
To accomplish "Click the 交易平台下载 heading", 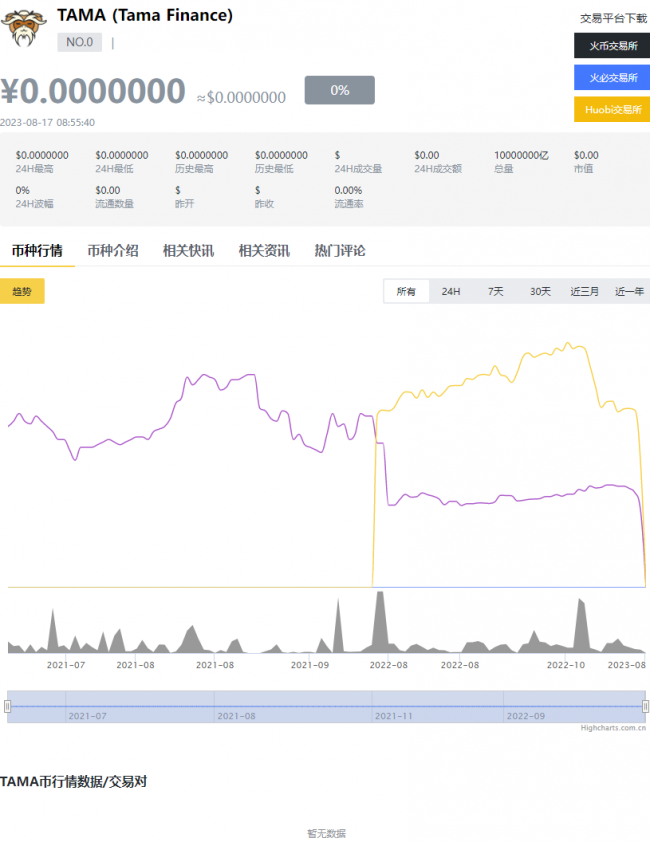I will pyautogui.click(x=613, y=18).
